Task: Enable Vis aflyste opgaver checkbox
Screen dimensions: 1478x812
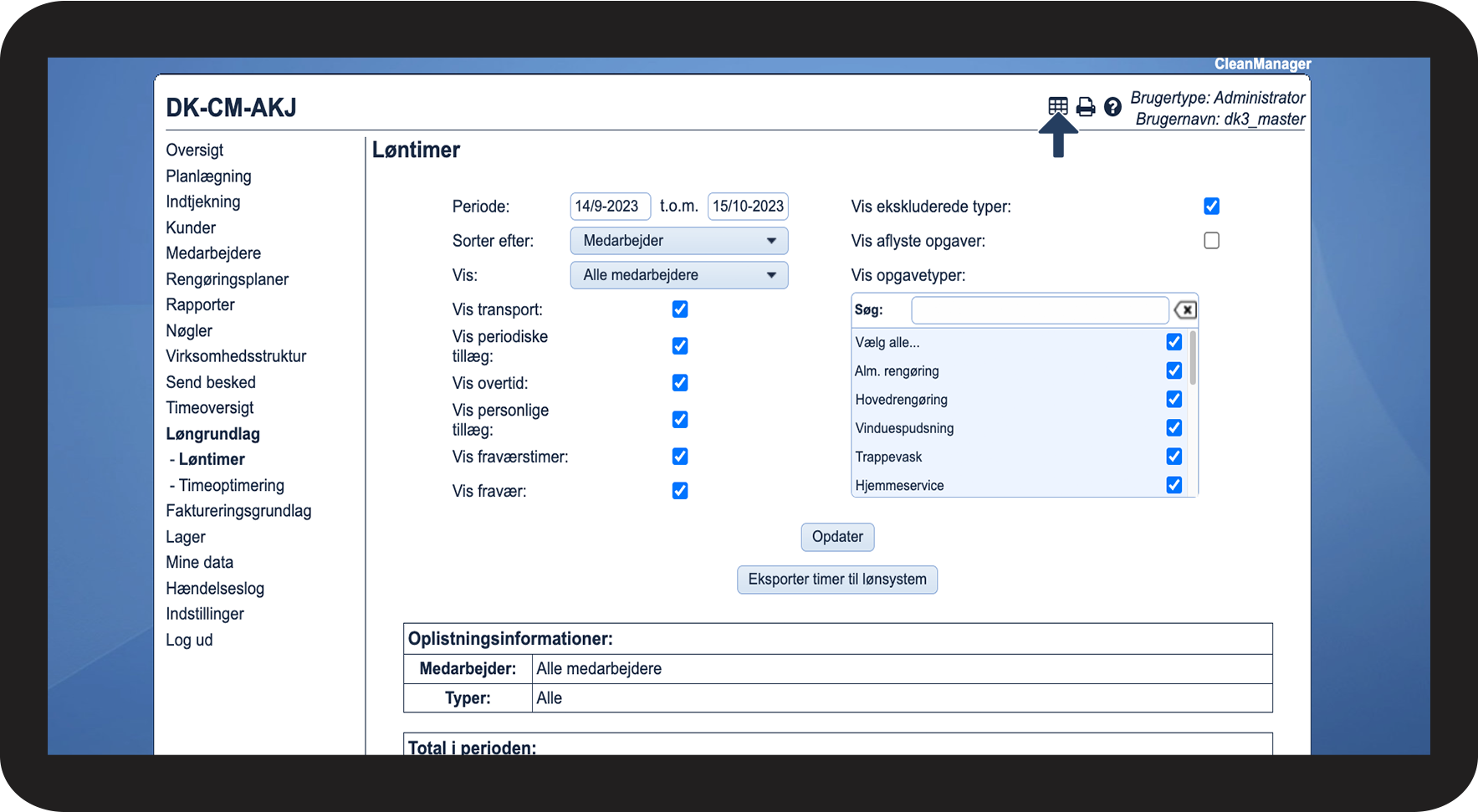Action: pos(1211,241)
